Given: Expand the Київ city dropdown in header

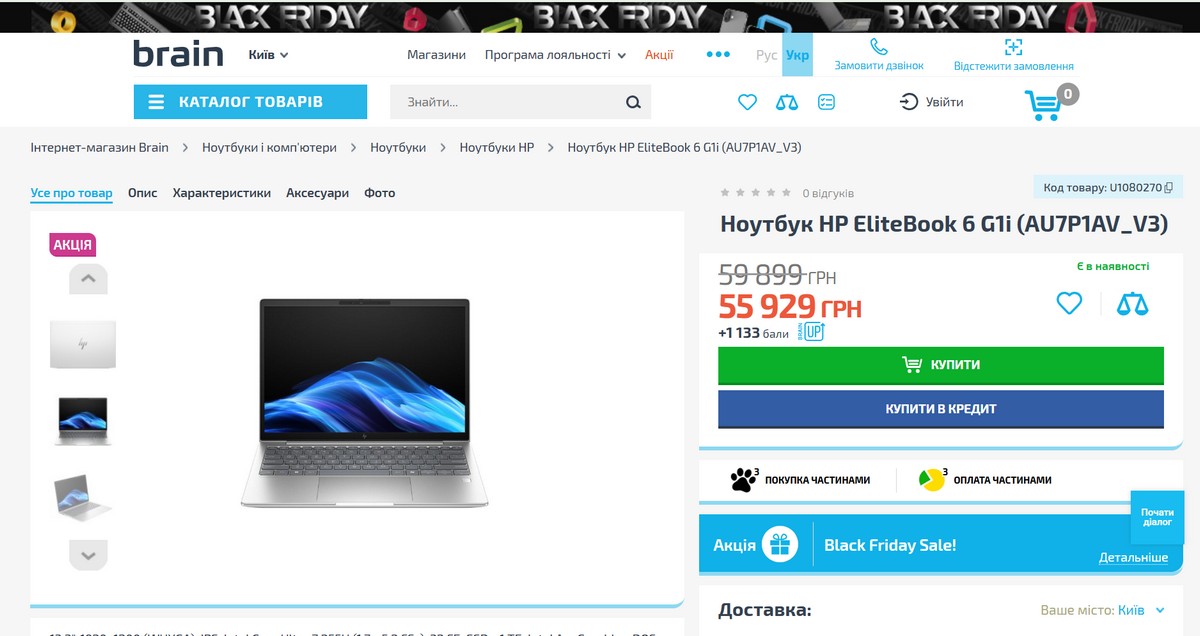Looking at the screenshot, I should tap(268, 55).
